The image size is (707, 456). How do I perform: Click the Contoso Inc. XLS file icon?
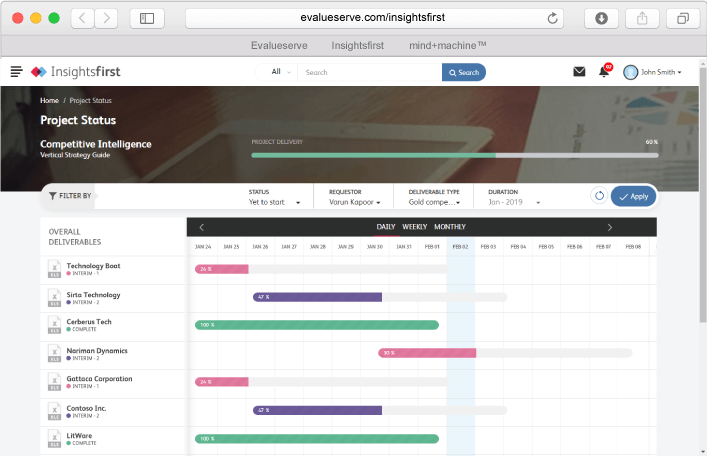tap(55, 411)
